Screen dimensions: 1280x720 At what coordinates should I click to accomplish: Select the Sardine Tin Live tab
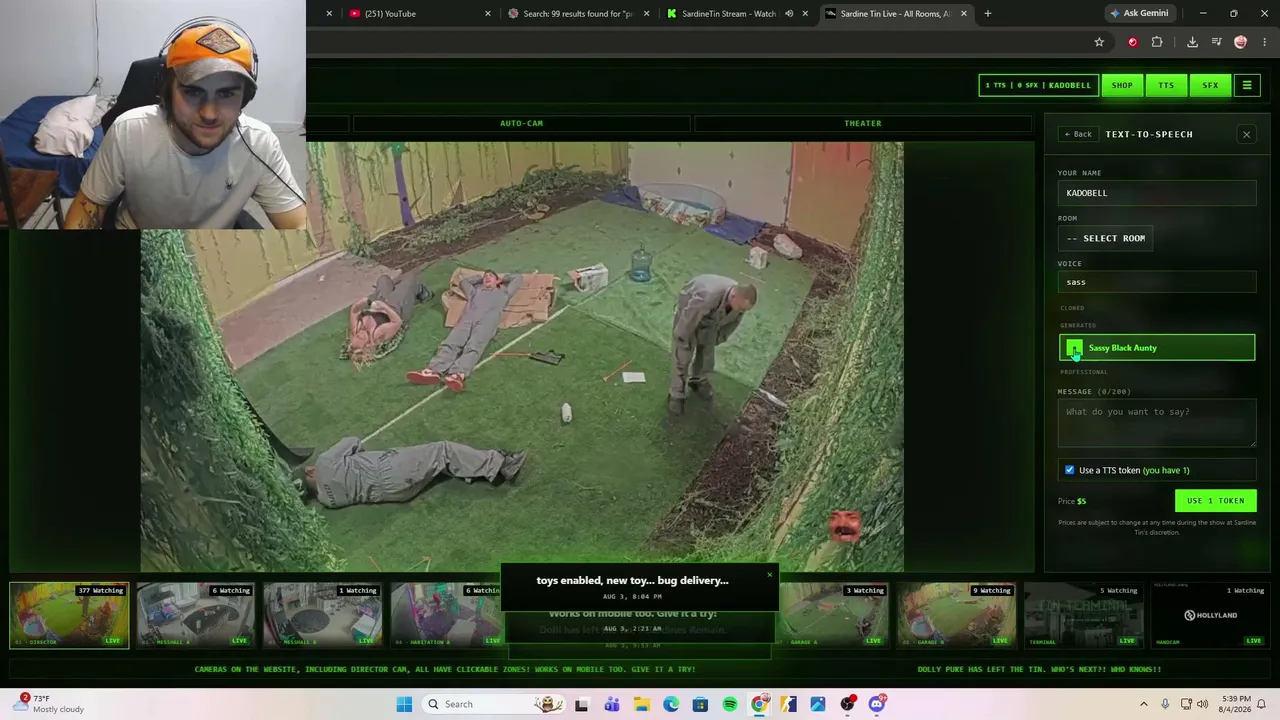tap(895, 13)
